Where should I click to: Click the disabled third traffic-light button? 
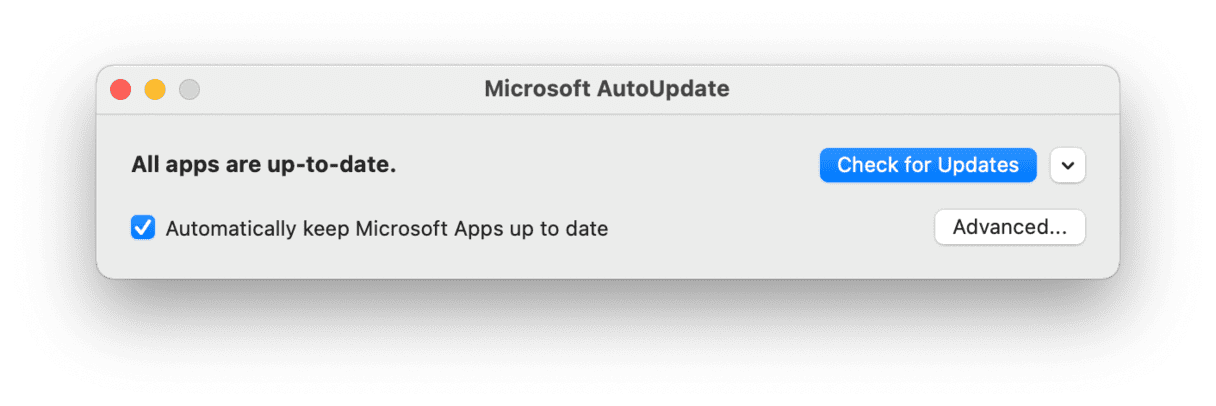point(189,90)
